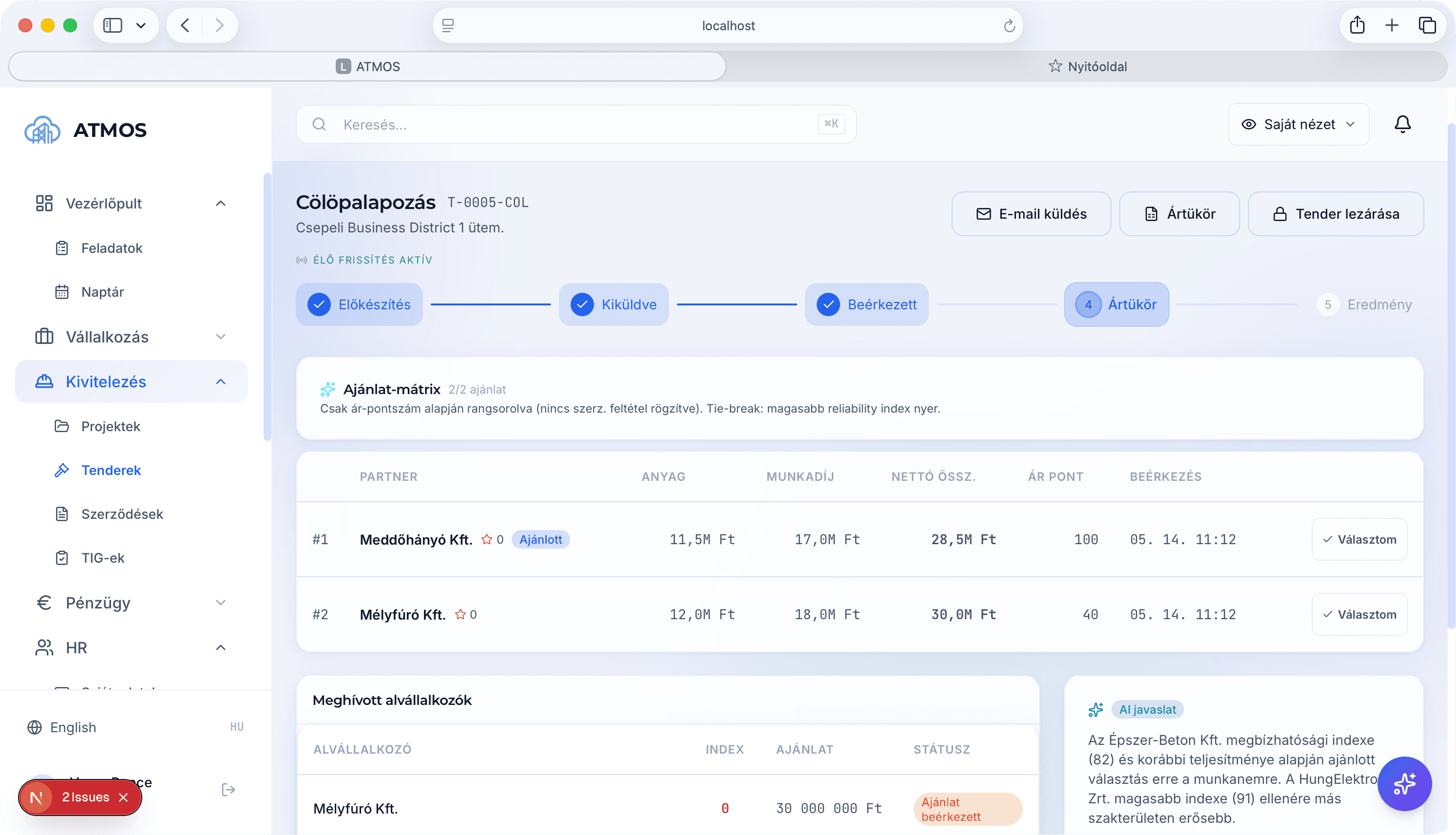The height and width of the screenshot is (835, 1456).
Task: Click the Vezérlőpult dashboard grid icon
Action: (x=44, y=203)
